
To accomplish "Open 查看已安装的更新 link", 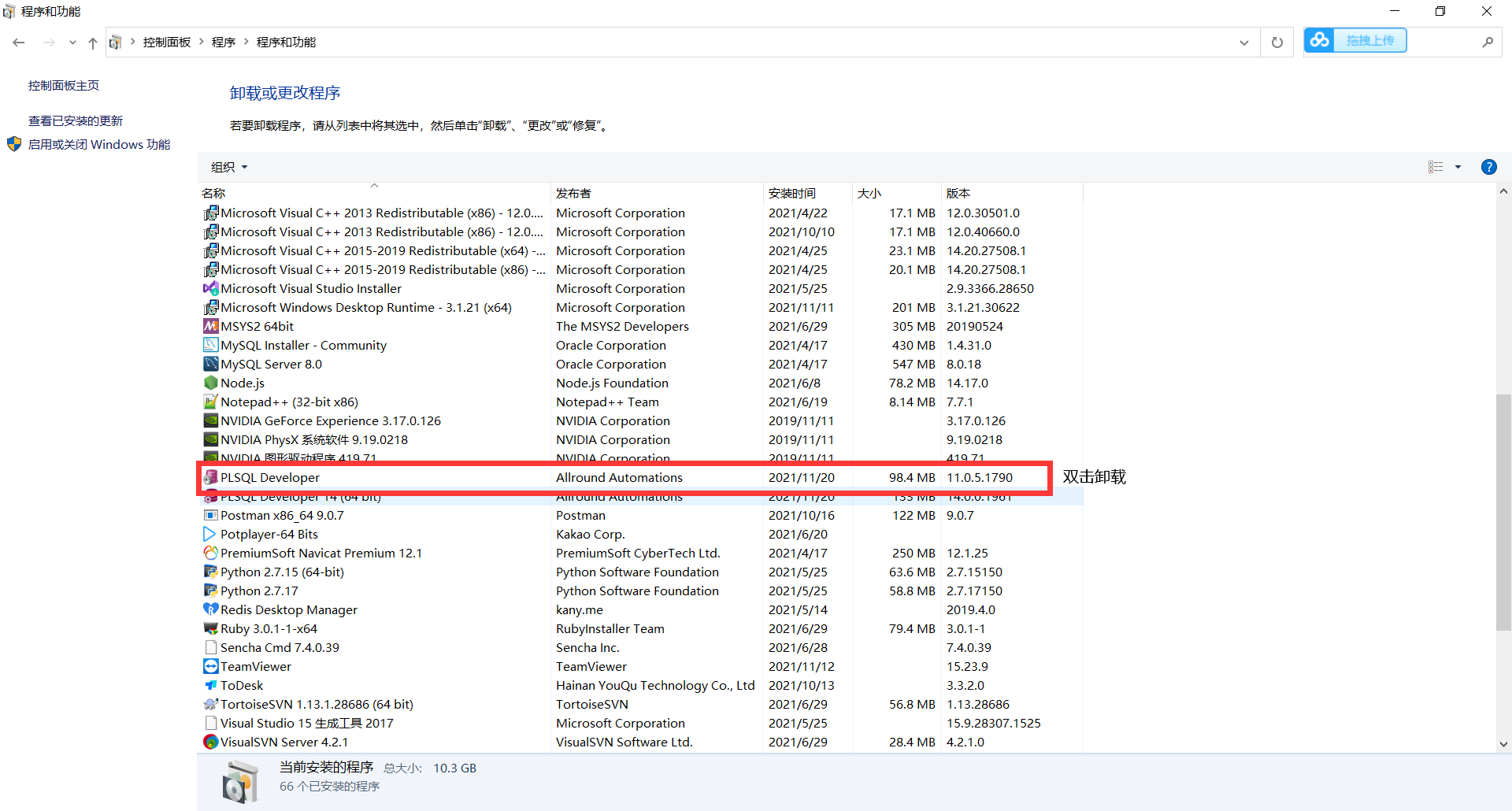I will pyautogui.click(x=76, y=120).
